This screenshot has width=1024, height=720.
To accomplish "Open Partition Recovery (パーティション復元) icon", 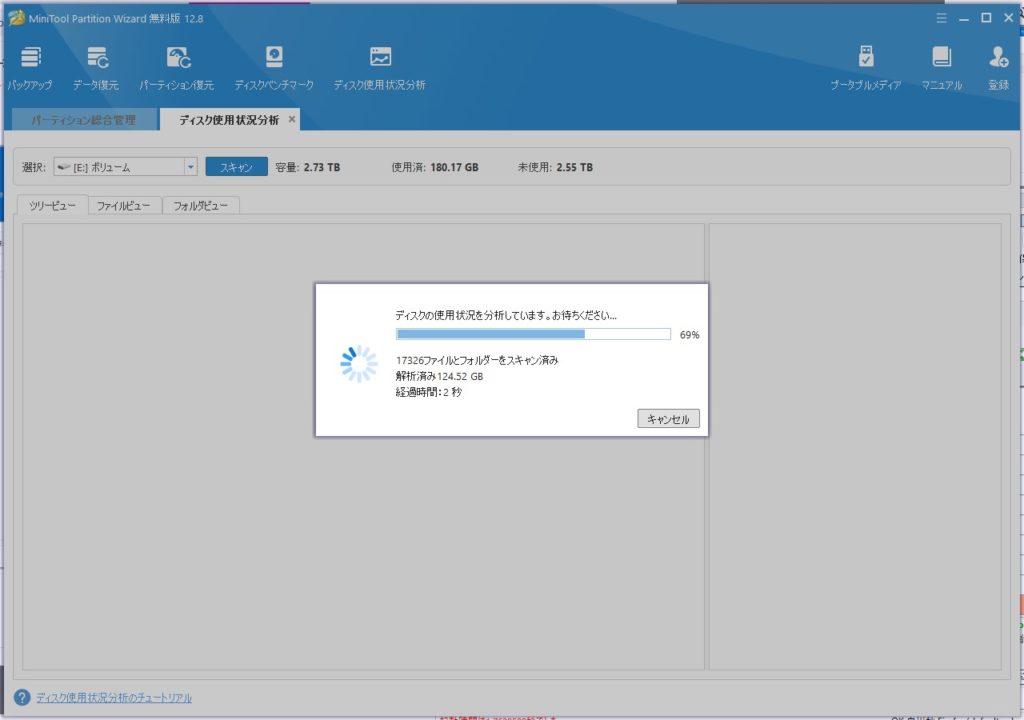I will pos(177,57).
